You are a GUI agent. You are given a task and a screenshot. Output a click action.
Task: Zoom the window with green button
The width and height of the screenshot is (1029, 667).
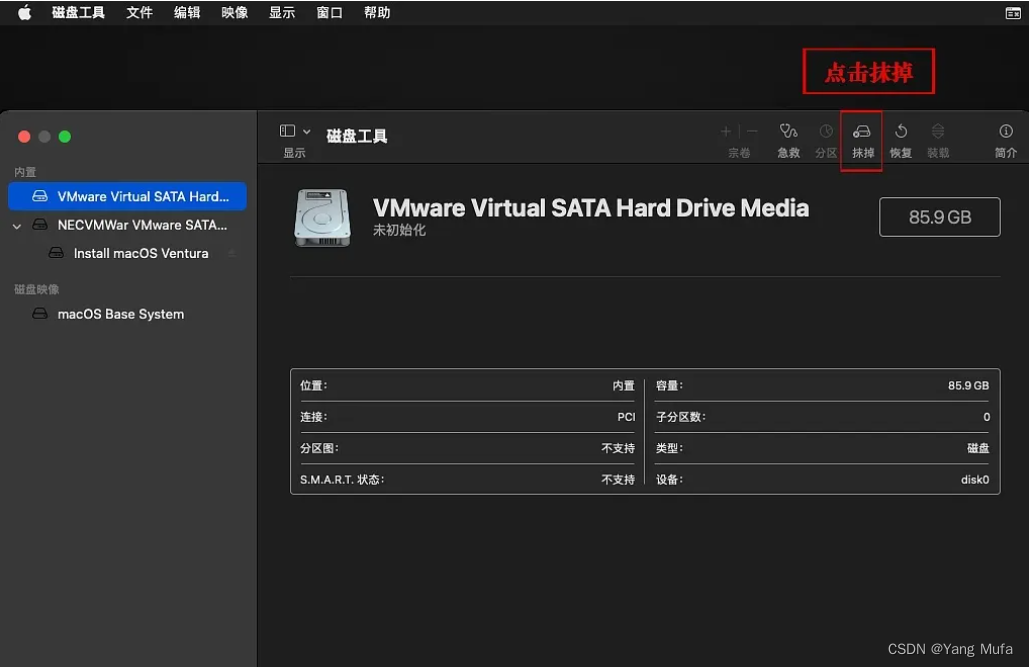point(64,137)
